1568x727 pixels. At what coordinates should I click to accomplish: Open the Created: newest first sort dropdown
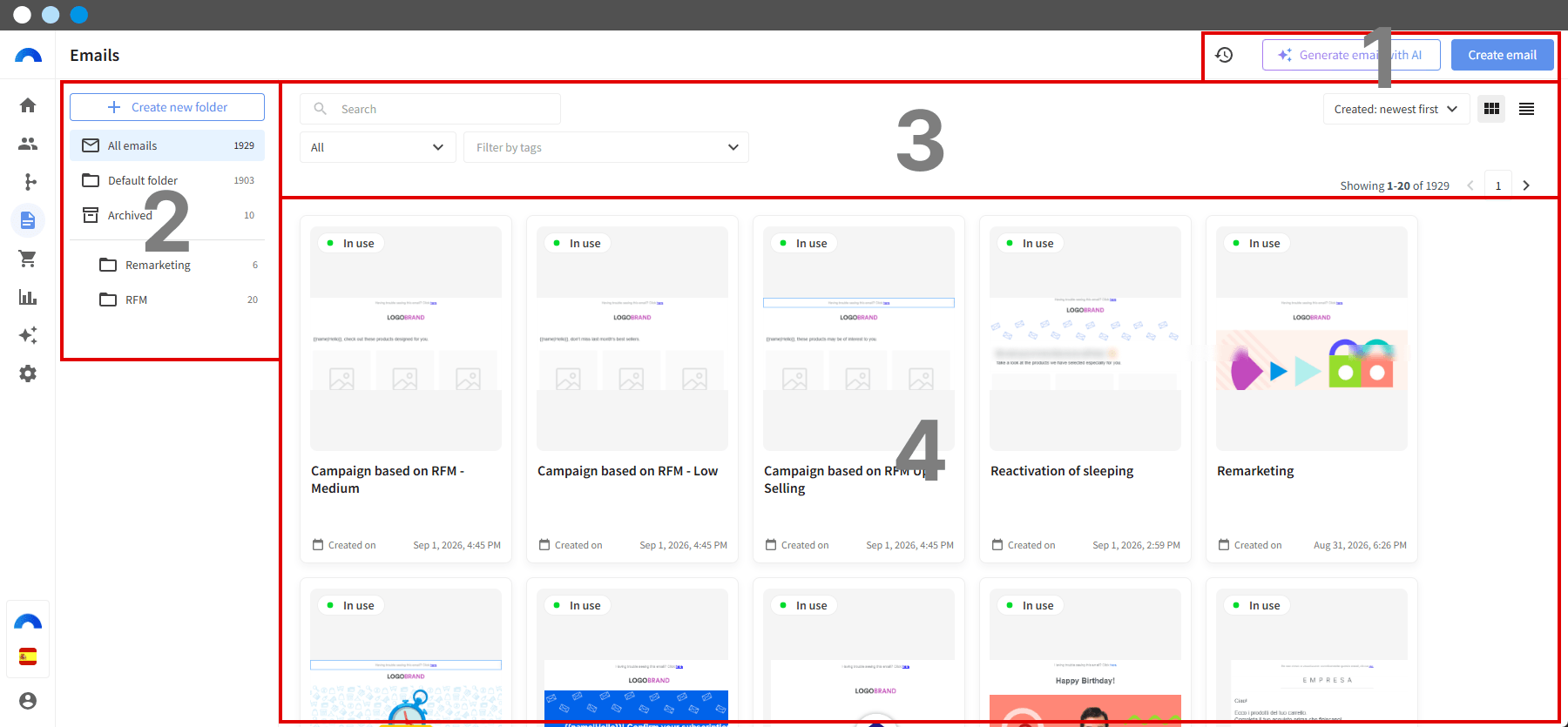point(1396,109)
